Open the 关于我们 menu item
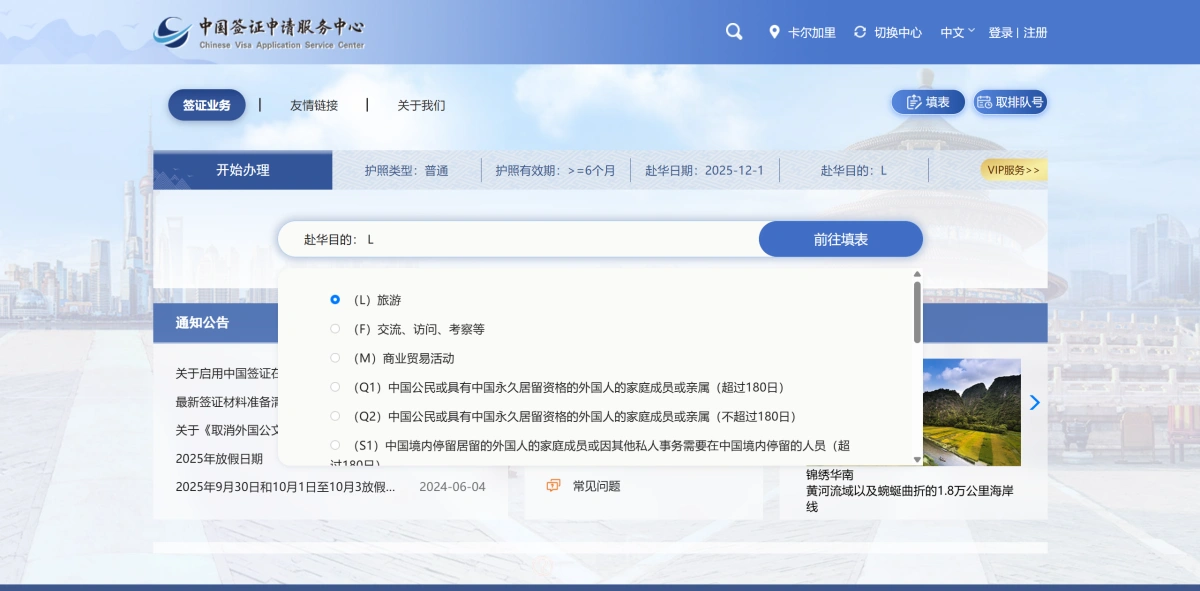The width and height of the screenshot is (1200, 591). (421, 105)
